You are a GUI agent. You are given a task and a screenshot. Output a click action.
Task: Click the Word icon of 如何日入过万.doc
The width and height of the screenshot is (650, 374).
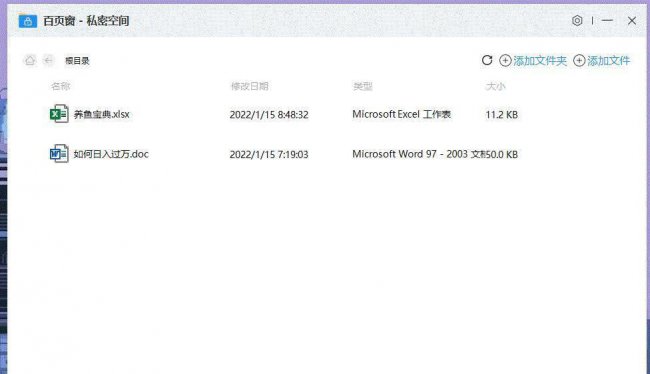pyautogui.click(x=59, y=154)
